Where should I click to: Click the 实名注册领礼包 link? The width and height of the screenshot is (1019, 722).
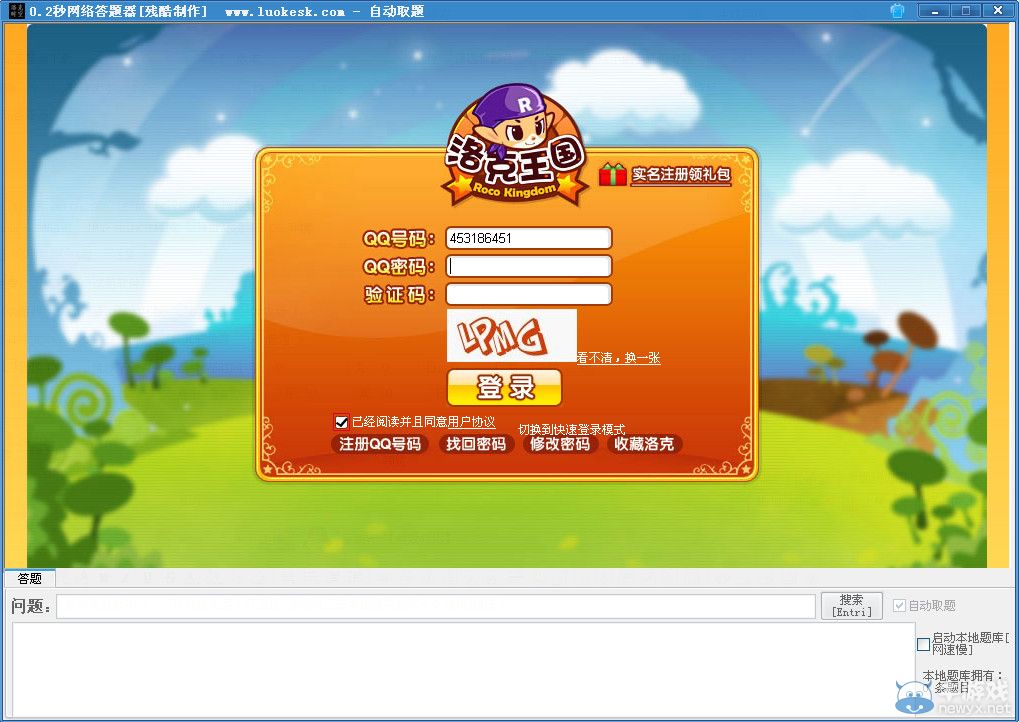[x=681, y=175]
